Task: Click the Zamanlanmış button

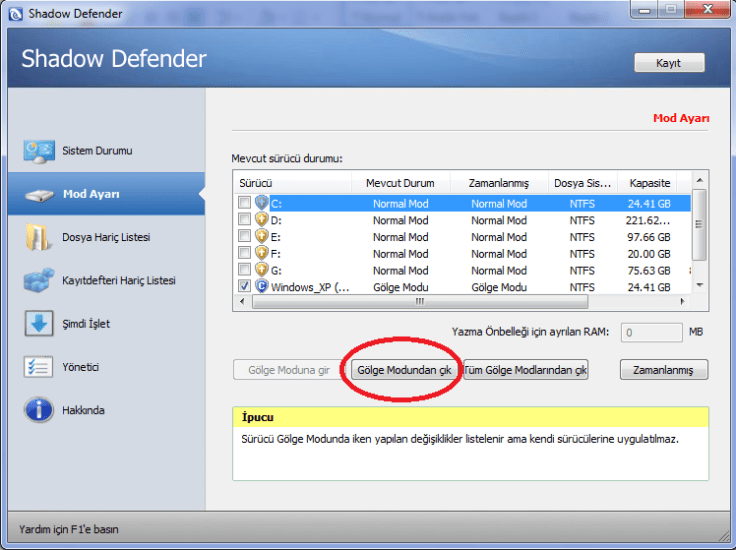Action: click(664, 370)
